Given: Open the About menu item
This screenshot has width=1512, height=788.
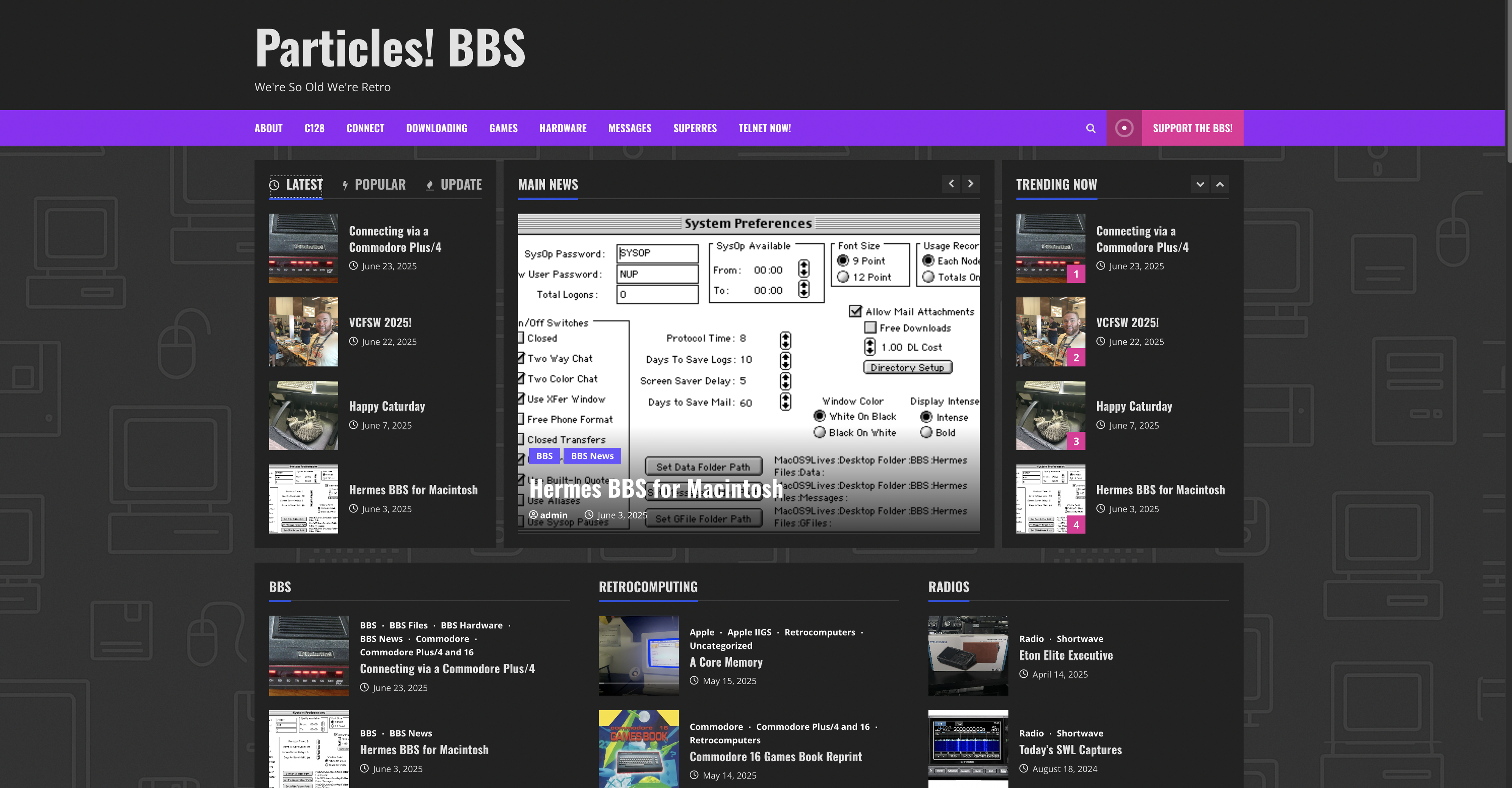Looking at the screenshot, I should point(268,128).
